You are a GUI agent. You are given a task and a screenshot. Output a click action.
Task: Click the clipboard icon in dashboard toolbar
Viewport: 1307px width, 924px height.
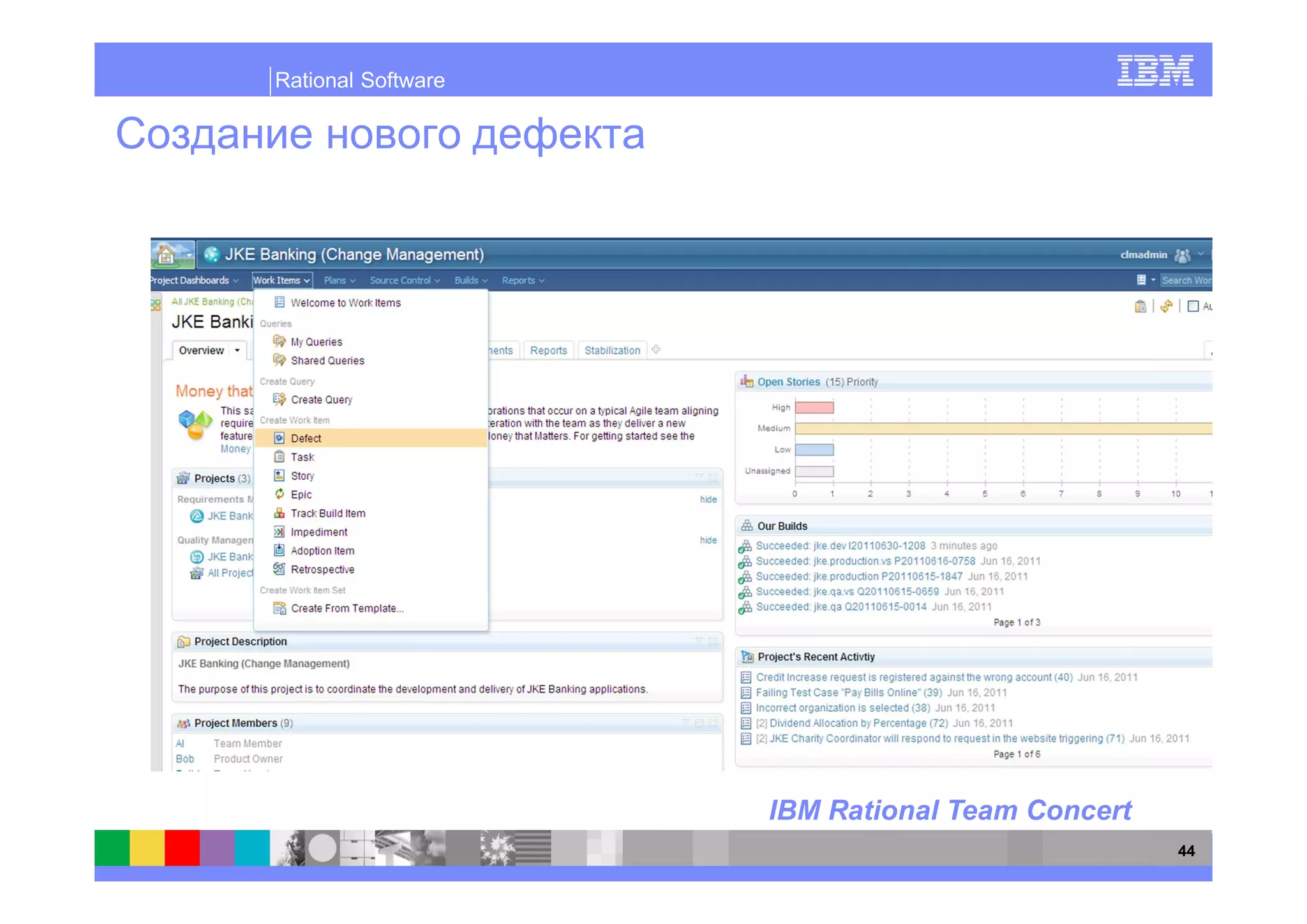tap(1140, 307)
